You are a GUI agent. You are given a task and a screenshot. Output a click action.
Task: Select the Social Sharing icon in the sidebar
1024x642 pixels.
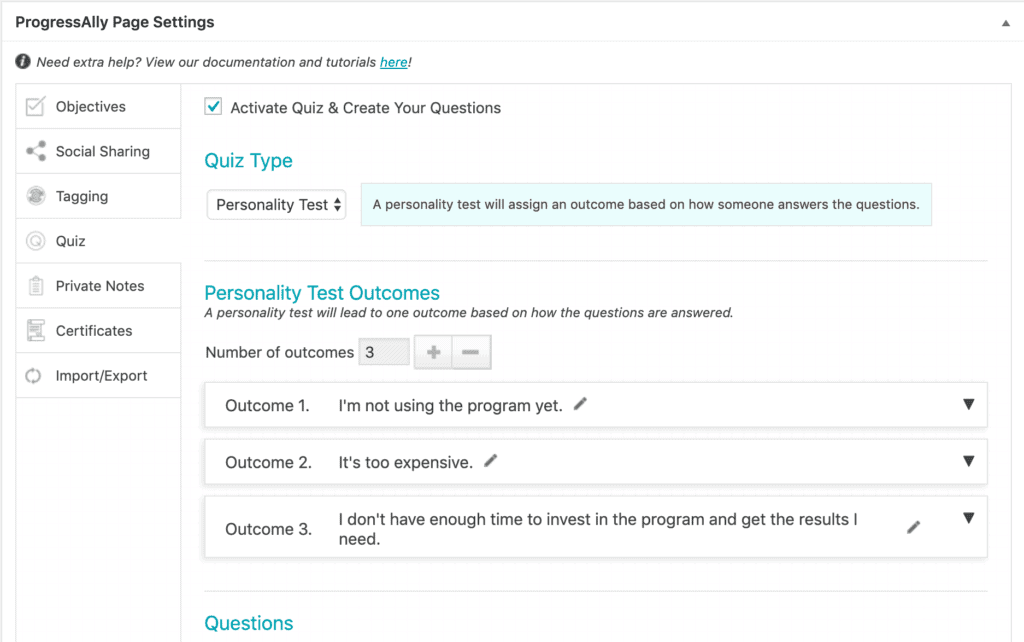(x=36, y=151)
